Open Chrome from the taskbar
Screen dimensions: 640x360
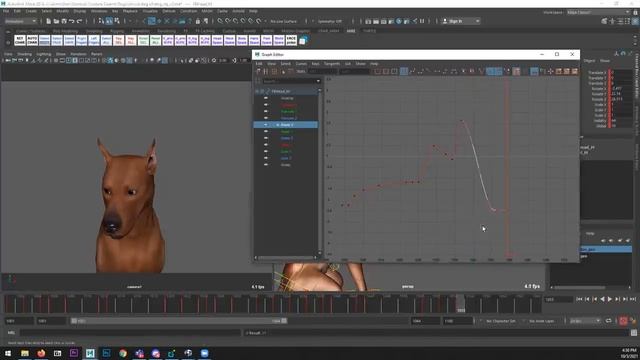click(123, 353)
